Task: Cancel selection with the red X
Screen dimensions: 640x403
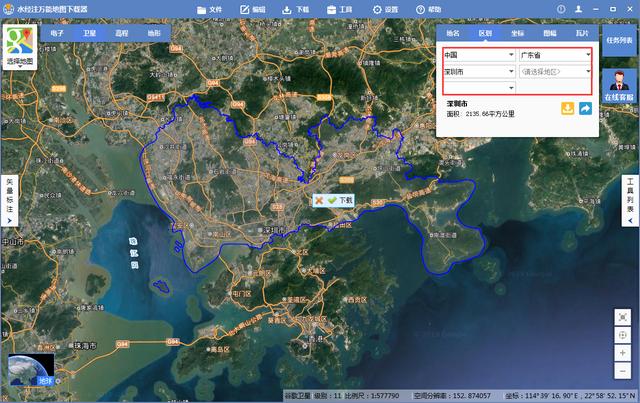Action: (x=319, y=200)
